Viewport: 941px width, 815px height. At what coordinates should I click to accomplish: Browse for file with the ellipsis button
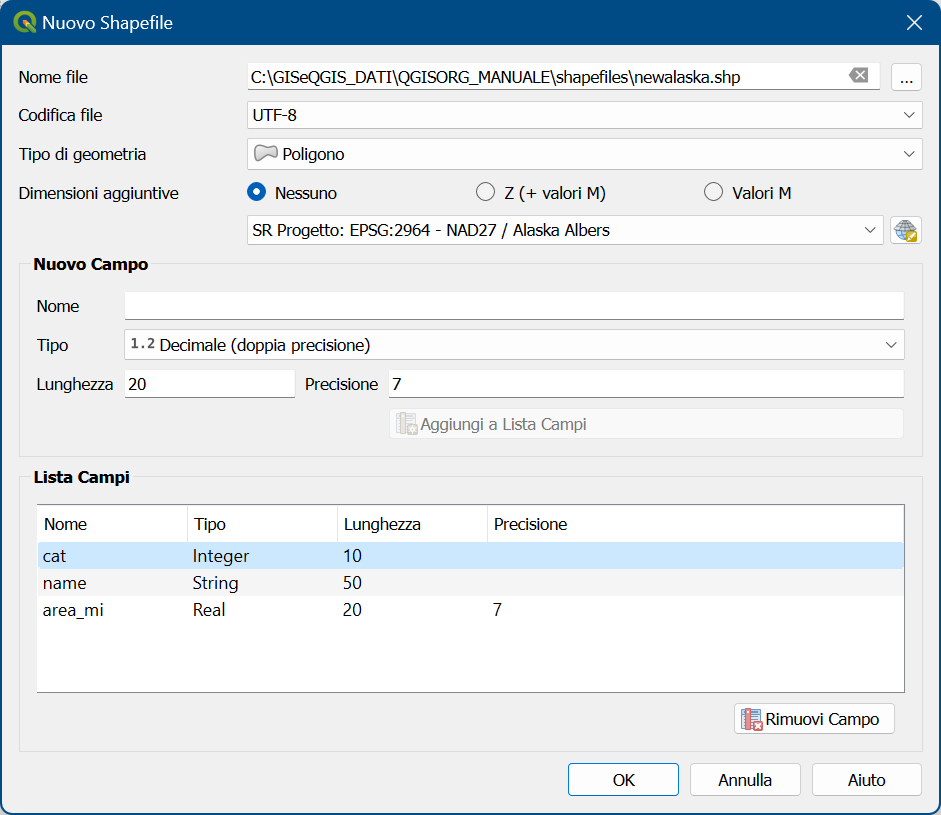click(906, 77)
